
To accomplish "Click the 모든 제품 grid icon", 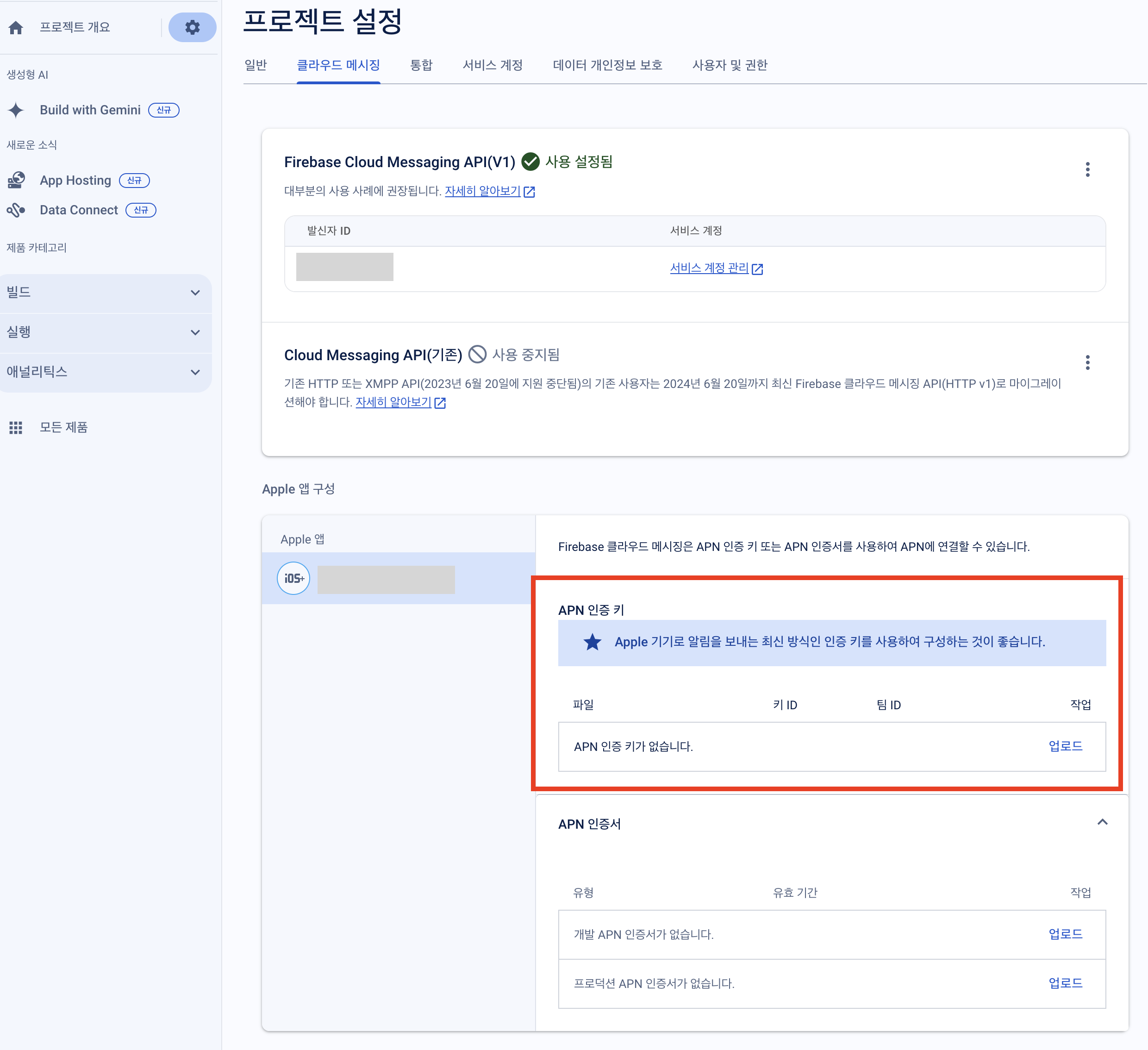I will coord(16,428).
